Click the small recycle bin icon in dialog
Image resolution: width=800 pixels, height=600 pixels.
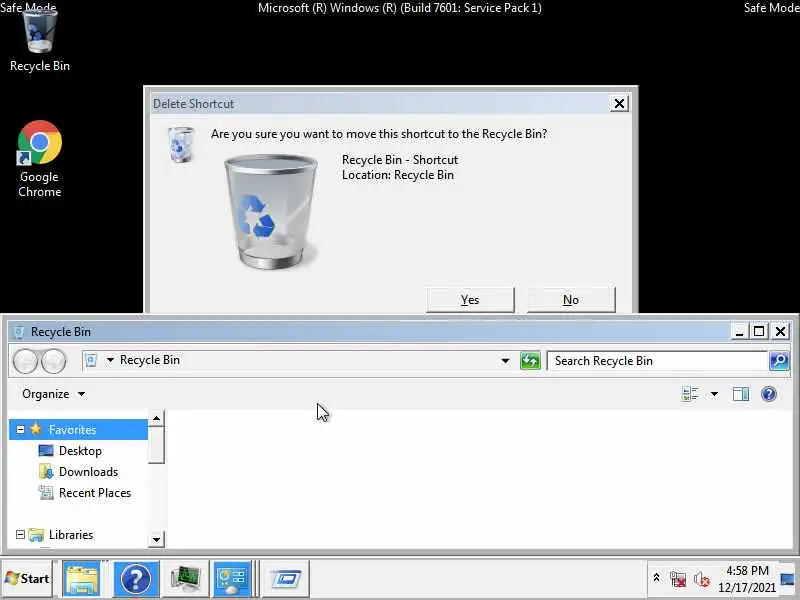coord(181,144)
